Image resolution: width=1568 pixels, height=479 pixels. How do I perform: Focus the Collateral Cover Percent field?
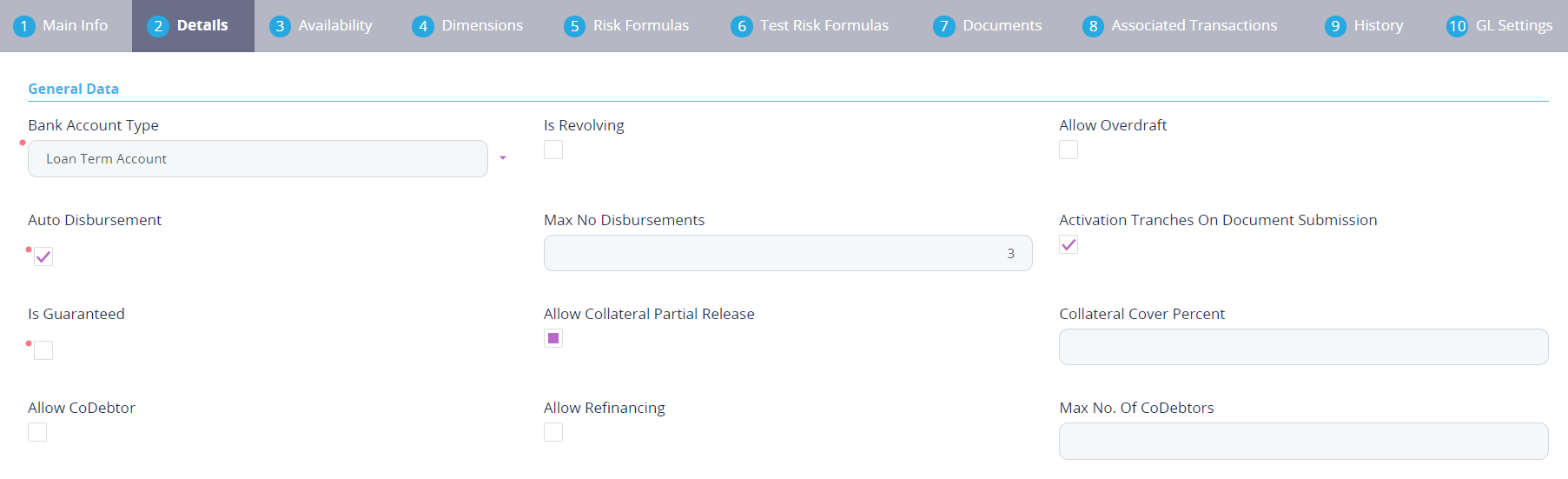(x=1303, y=347)
